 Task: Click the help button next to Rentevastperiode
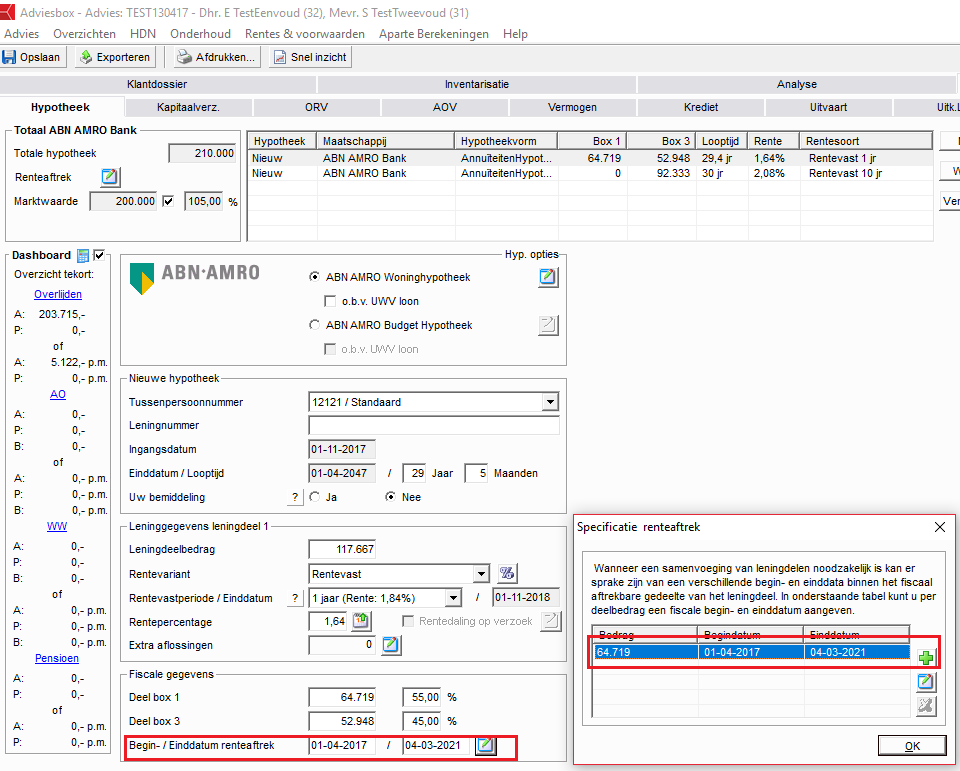295,598
